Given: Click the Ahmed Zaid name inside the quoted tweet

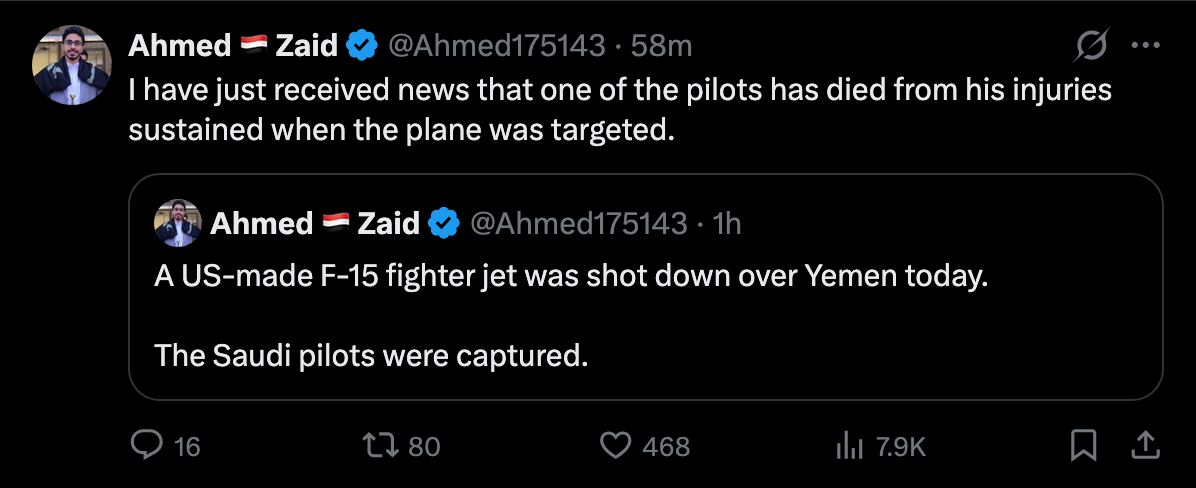Looking at the screenshot, I should click(x=315, y=224).
